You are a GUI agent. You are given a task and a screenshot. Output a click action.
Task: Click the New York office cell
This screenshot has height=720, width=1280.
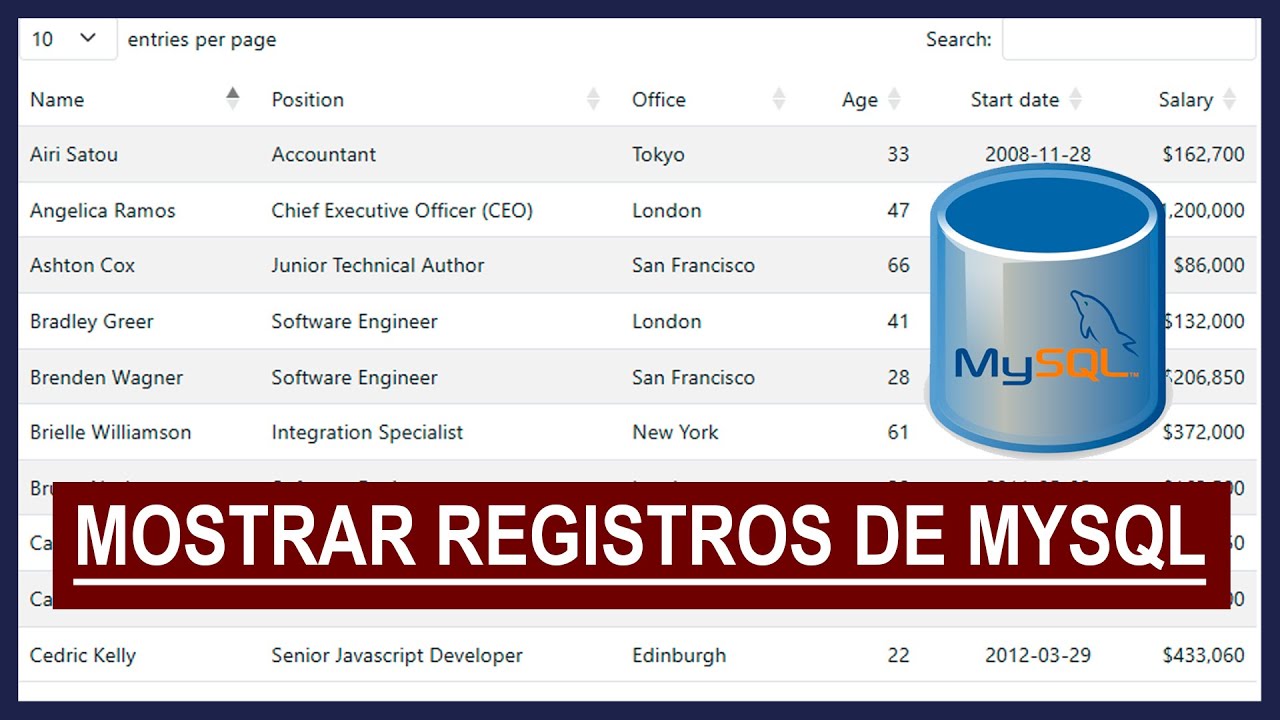[x=675, y=432]
